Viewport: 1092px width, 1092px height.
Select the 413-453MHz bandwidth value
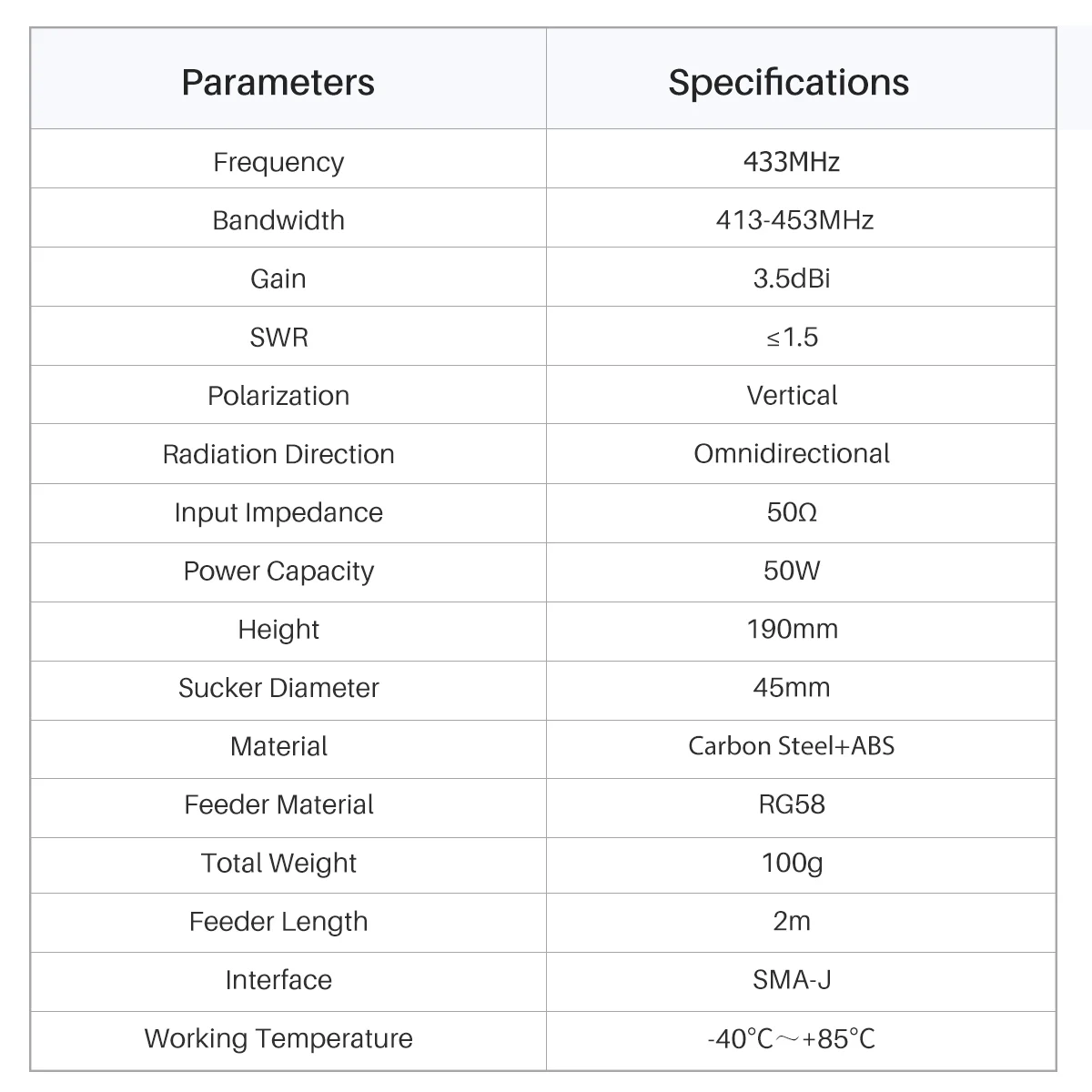point(794,220)
